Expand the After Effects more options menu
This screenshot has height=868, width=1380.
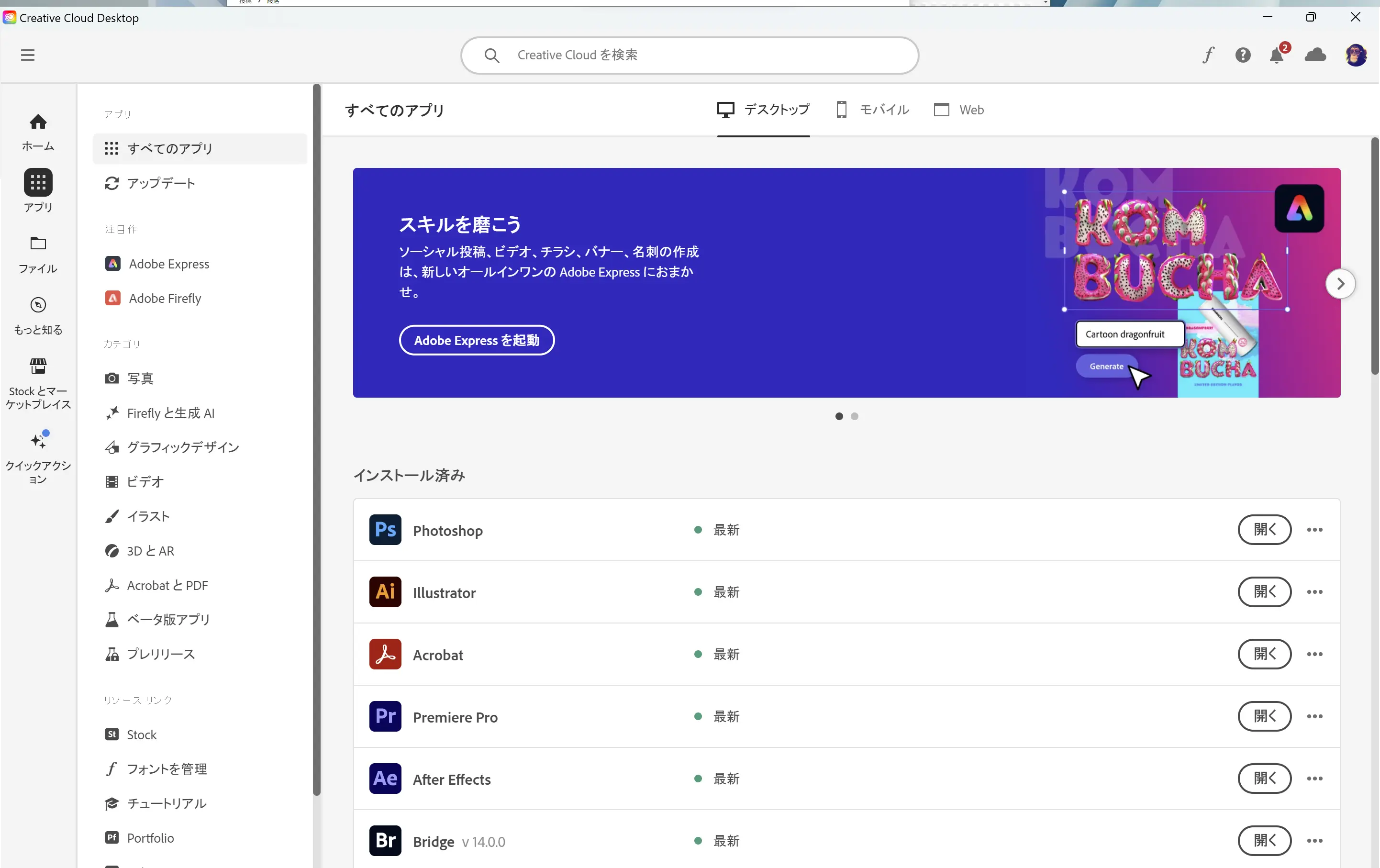(1314, 779)
